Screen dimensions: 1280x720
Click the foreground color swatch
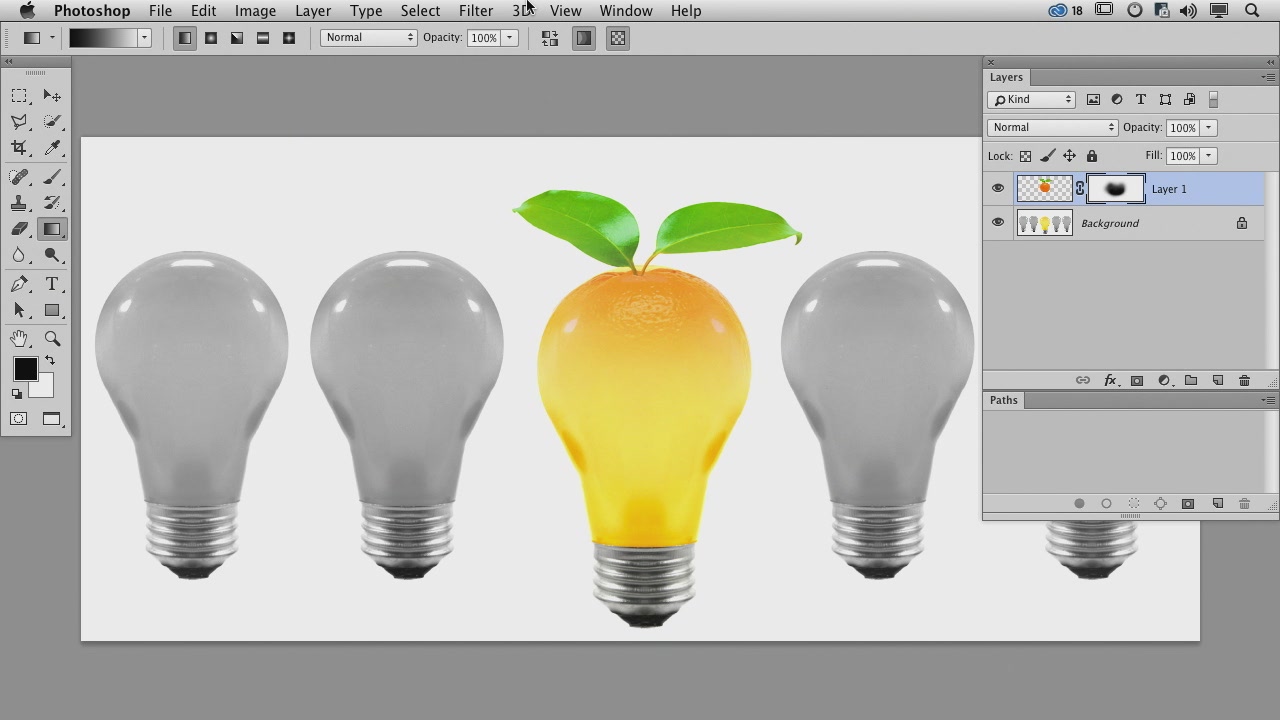pyautogui.click(x=25, y=369)
